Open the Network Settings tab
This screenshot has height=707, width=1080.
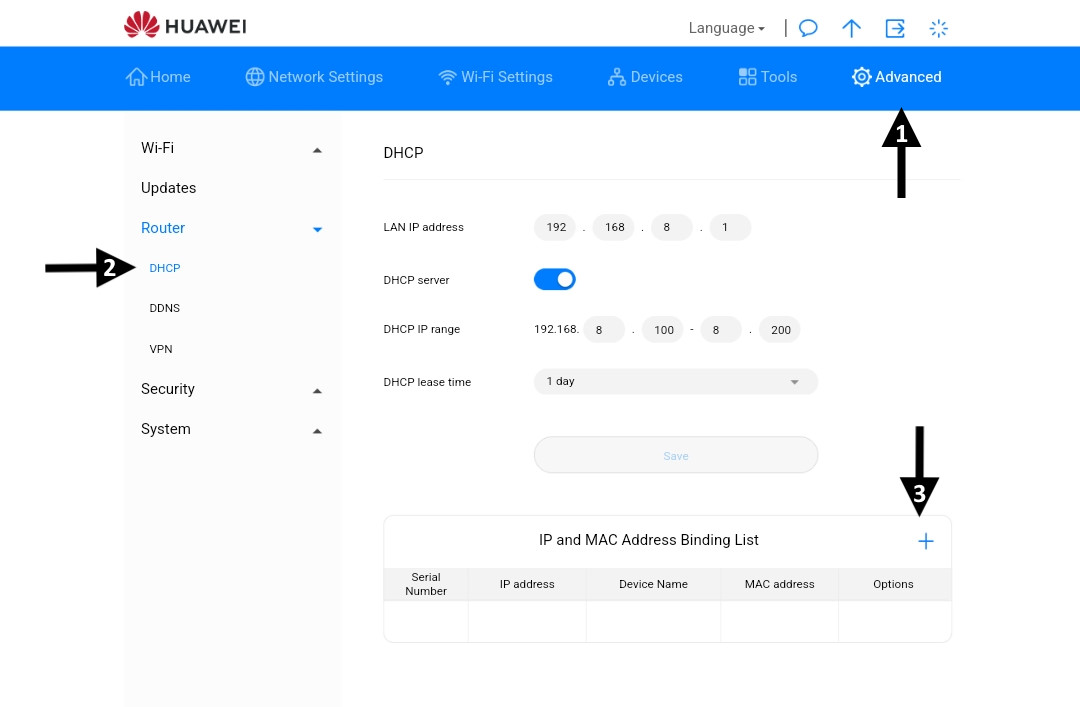pos(314,77)
